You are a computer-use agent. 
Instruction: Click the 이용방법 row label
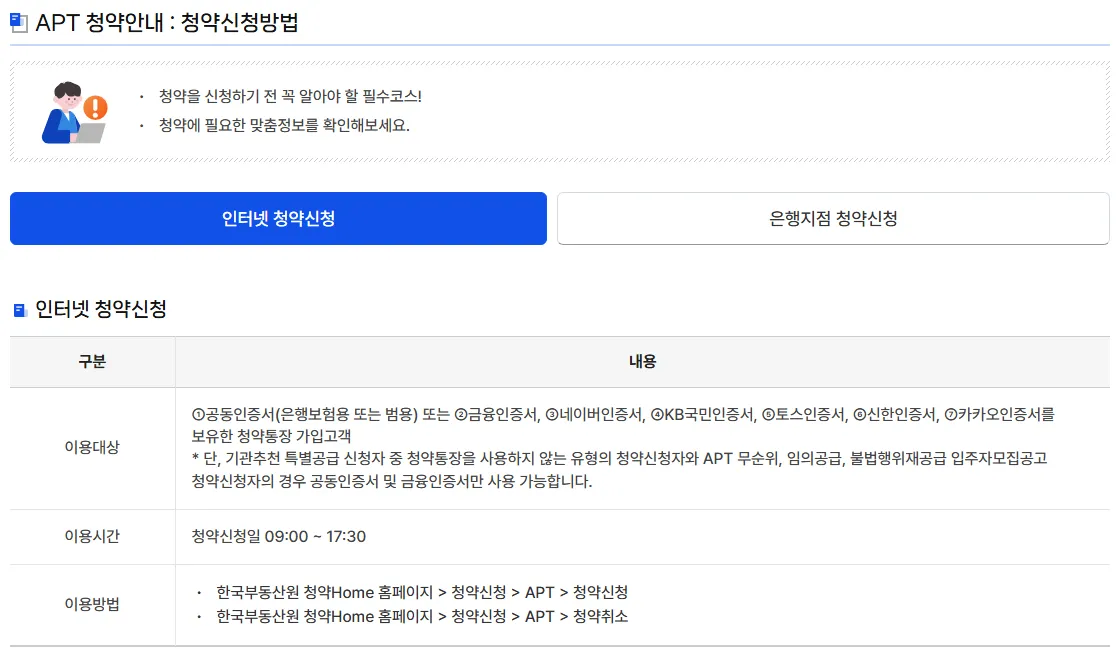click(92, 604)
